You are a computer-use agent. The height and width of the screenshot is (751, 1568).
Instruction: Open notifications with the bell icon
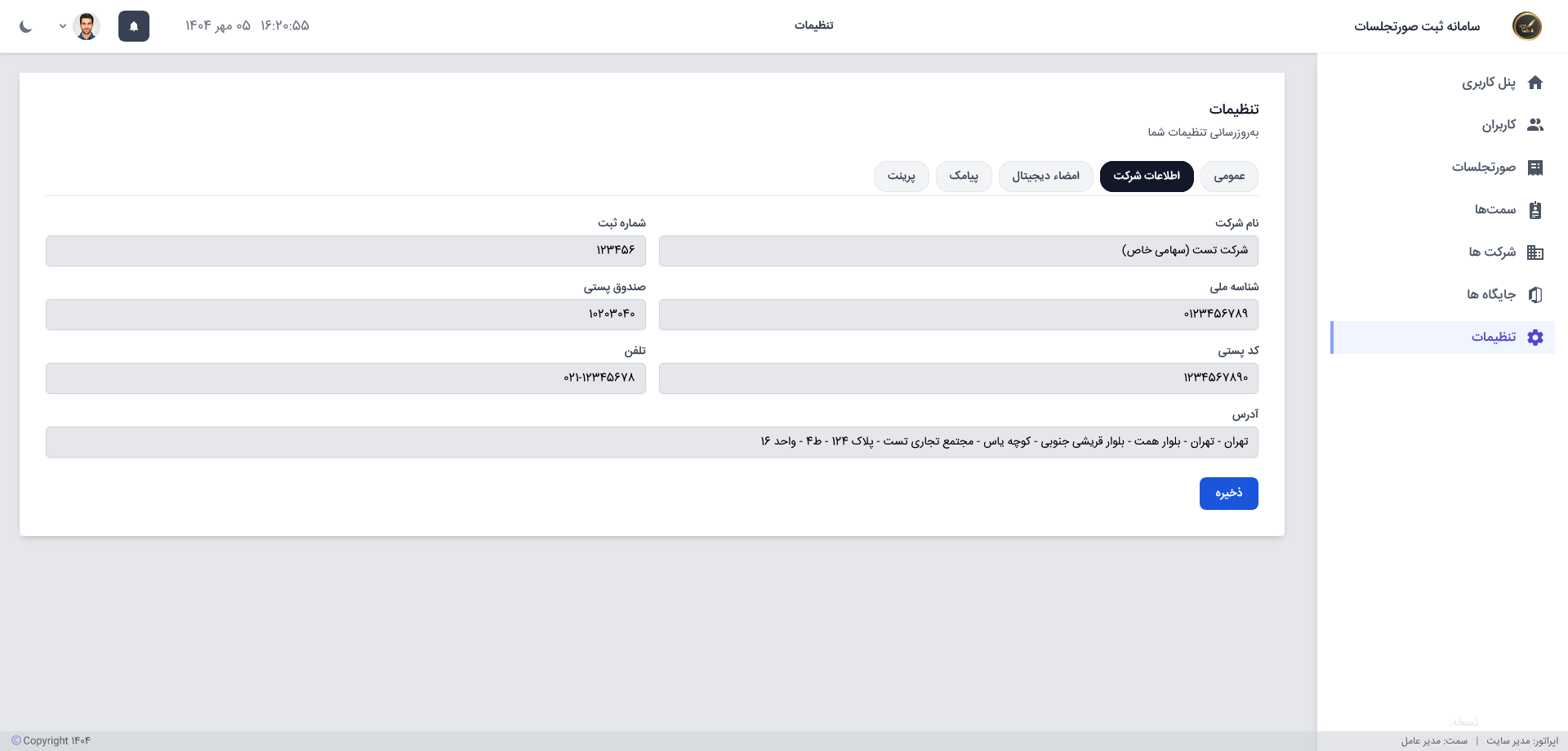coord(134,26)
